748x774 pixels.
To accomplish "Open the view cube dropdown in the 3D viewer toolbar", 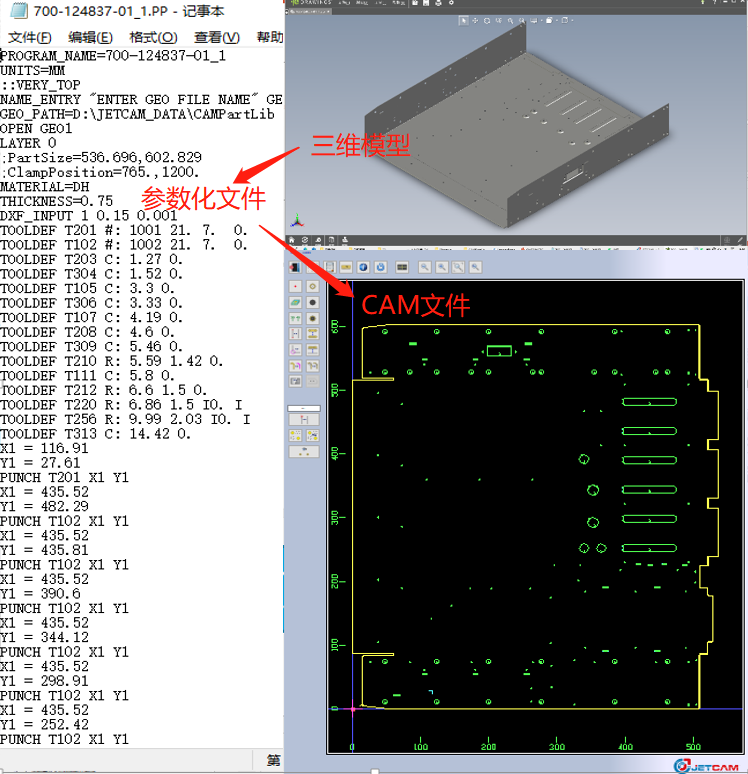I will 566,21.
